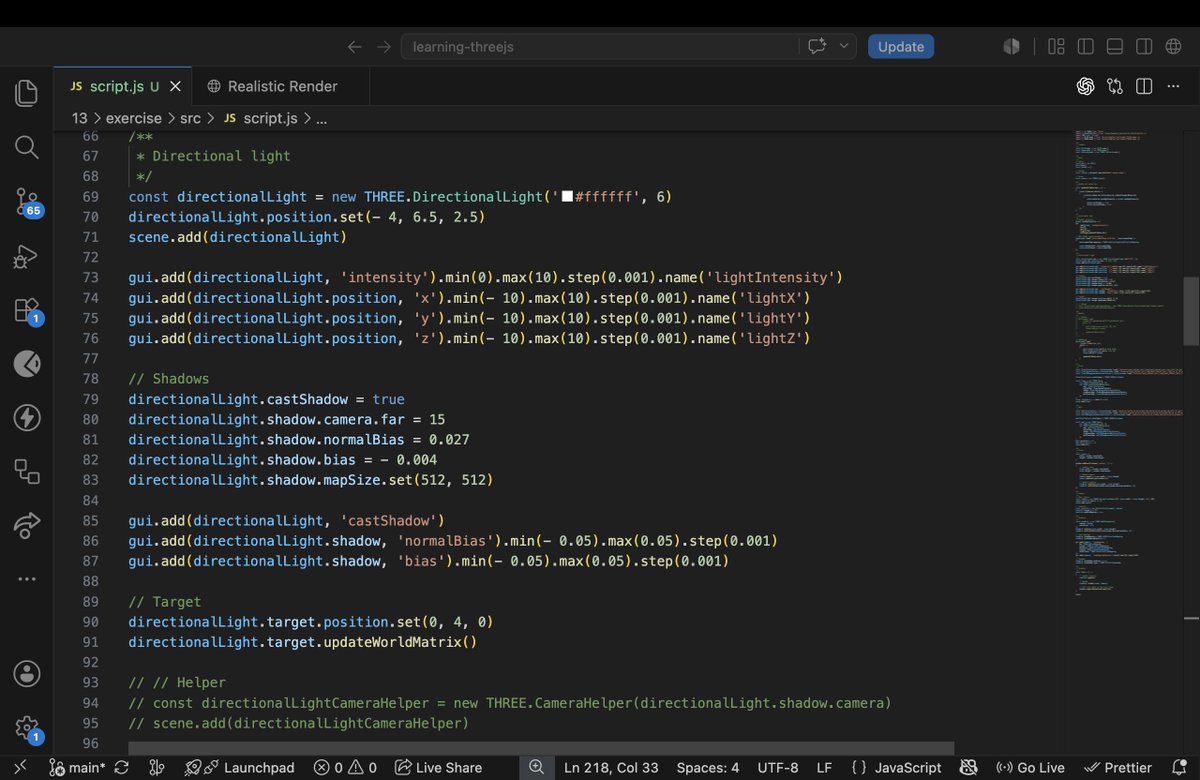Click Go Live in status bar
The width and height of the screenshot is (1200, 780).
coord(1030,768)
